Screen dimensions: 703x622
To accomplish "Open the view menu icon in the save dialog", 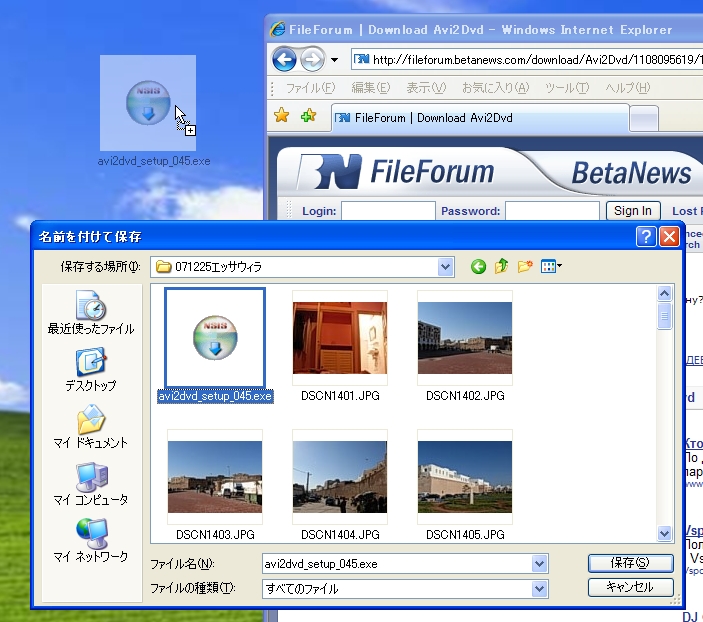I will [x=551, y=266].
